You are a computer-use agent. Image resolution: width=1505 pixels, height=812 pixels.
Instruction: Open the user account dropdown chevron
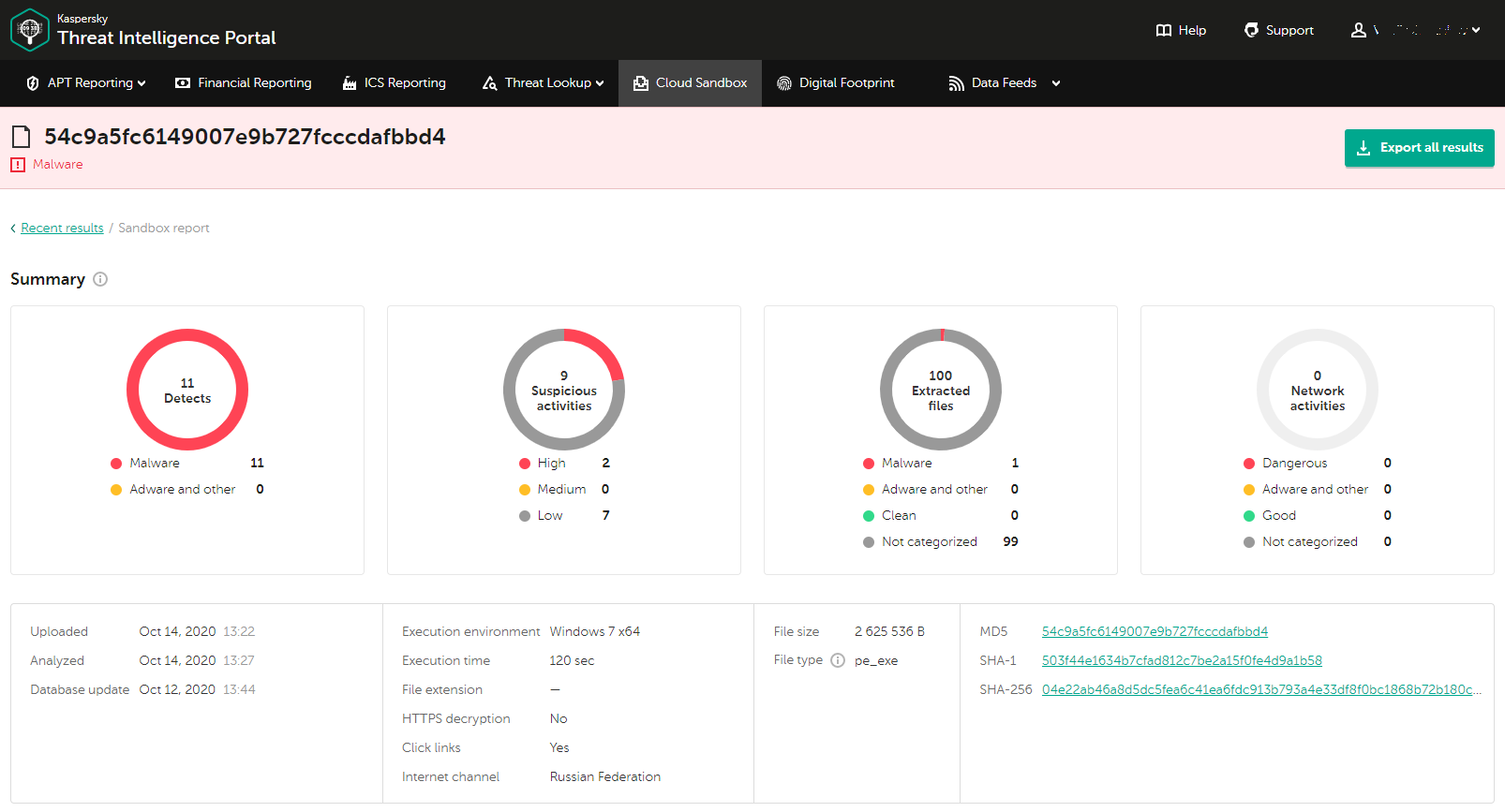[1476, 30]
